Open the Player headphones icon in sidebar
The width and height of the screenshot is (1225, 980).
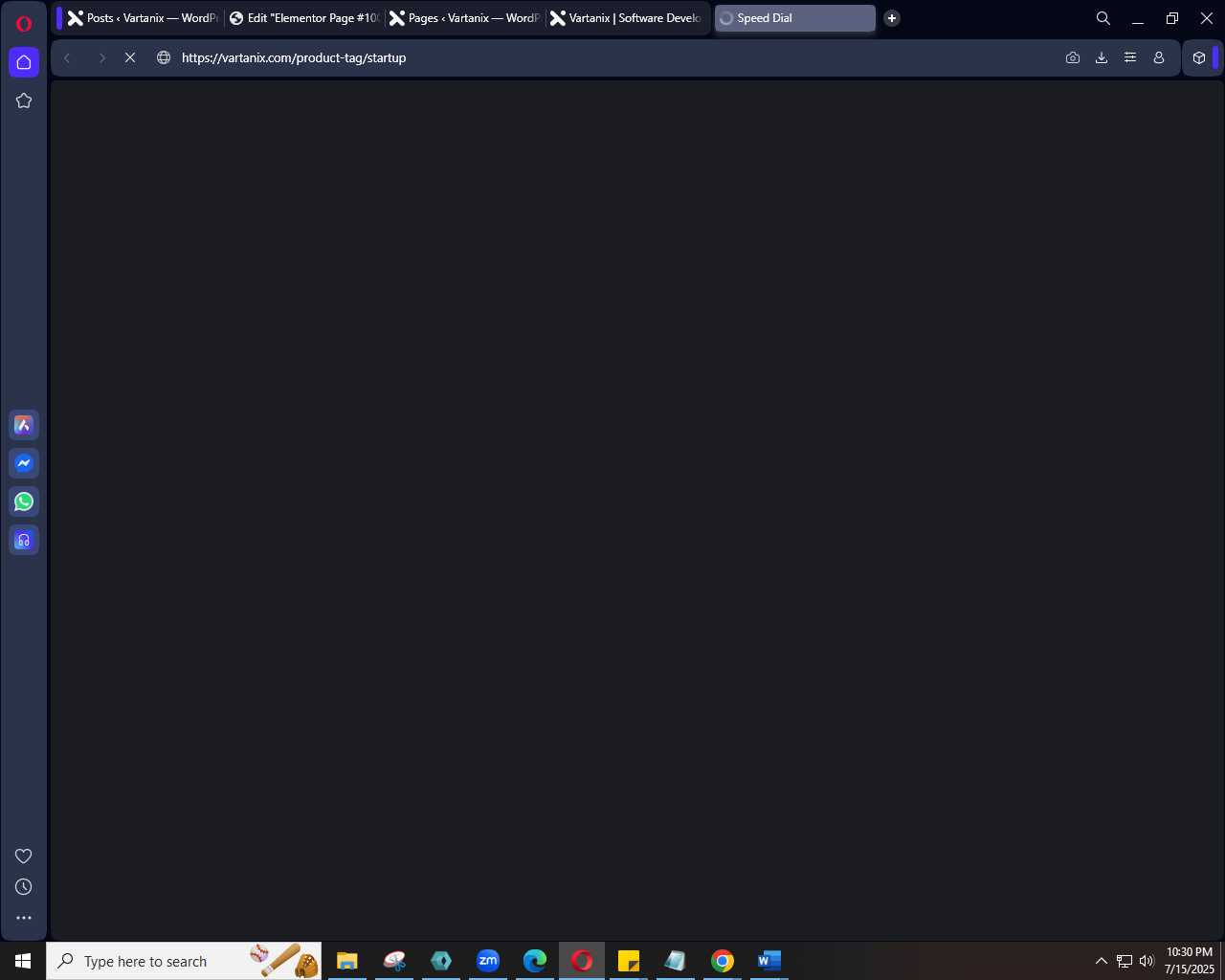24,540
